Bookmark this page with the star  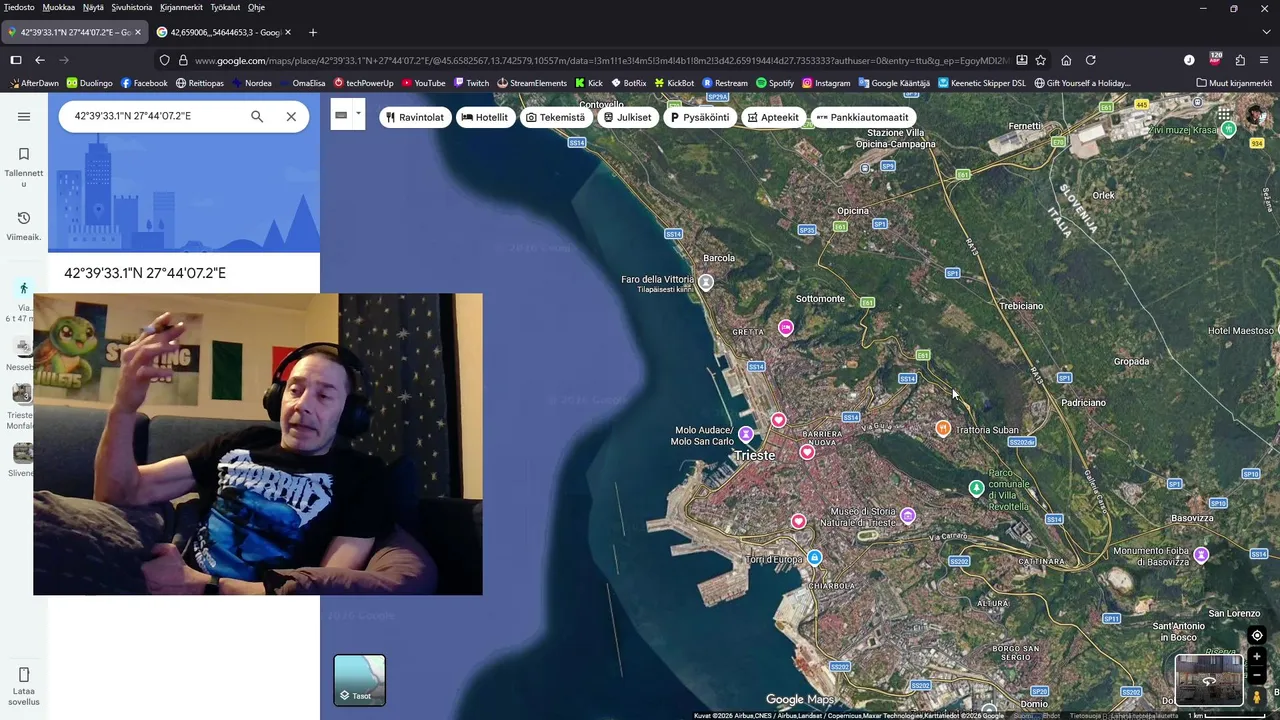click(x=1041, y=60)
